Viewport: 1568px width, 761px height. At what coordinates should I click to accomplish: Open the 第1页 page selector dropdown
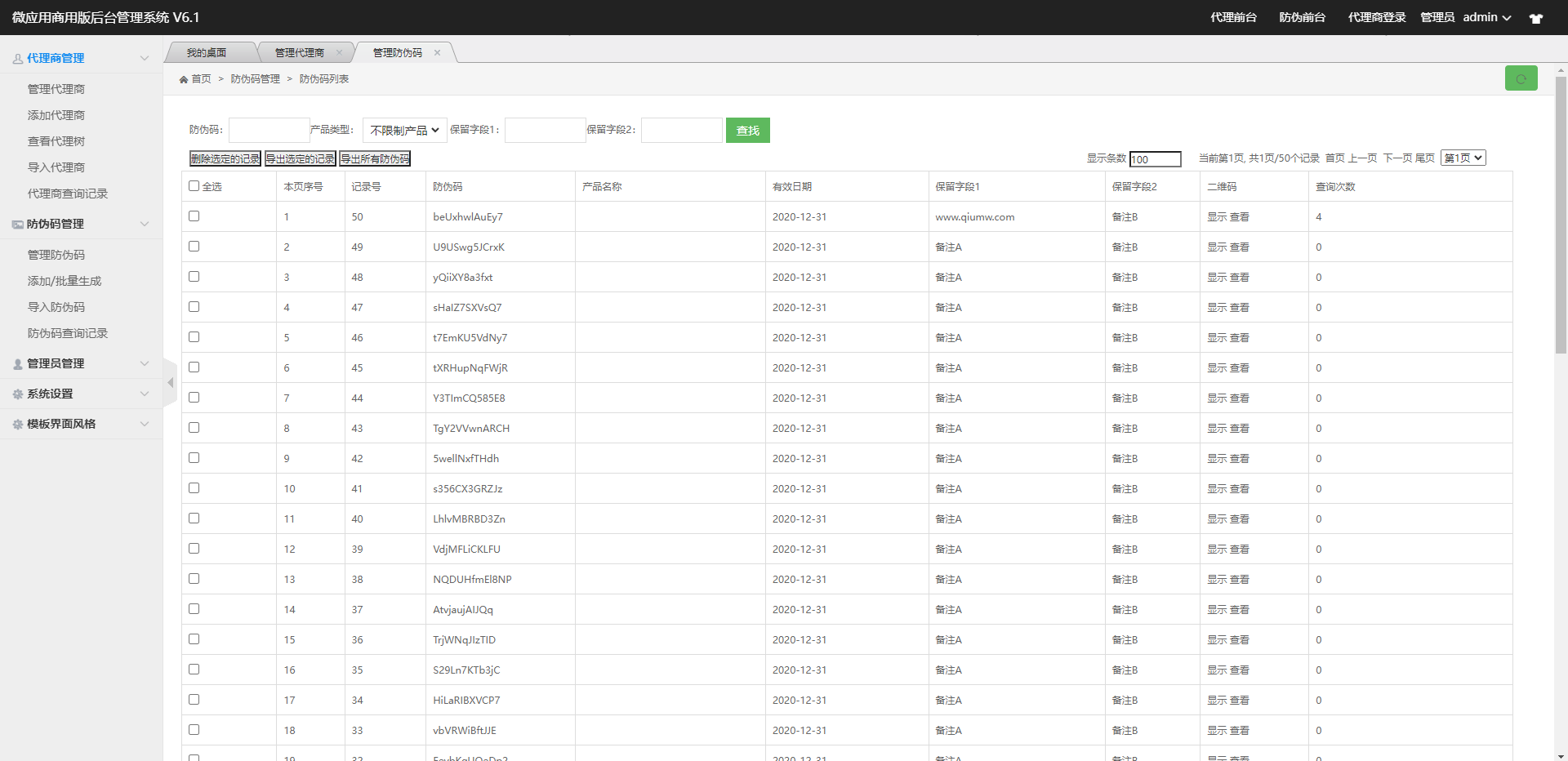1463,158
